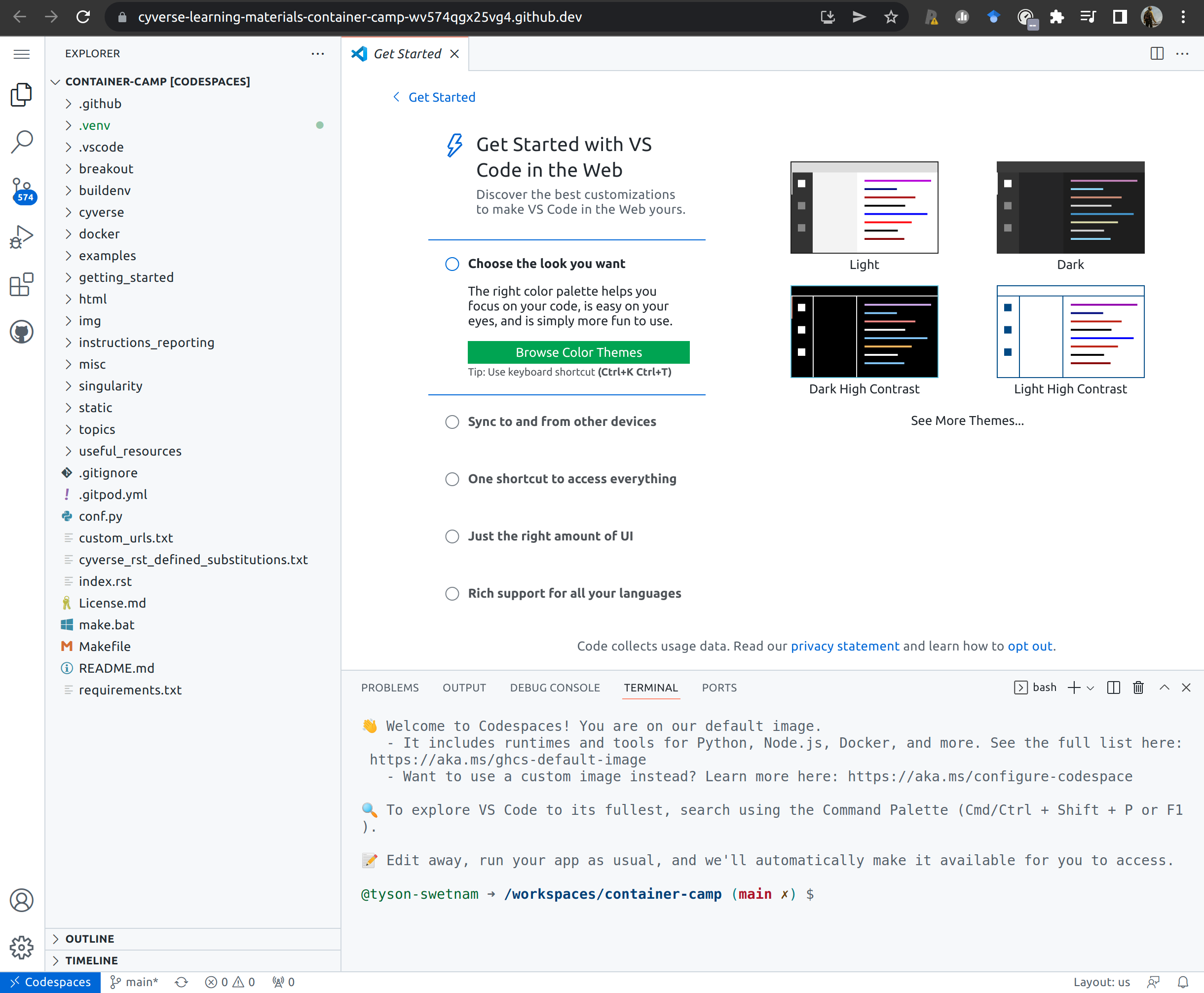Open the opt out link
Screen dimensions: 1204x993
coord(1029,647)
